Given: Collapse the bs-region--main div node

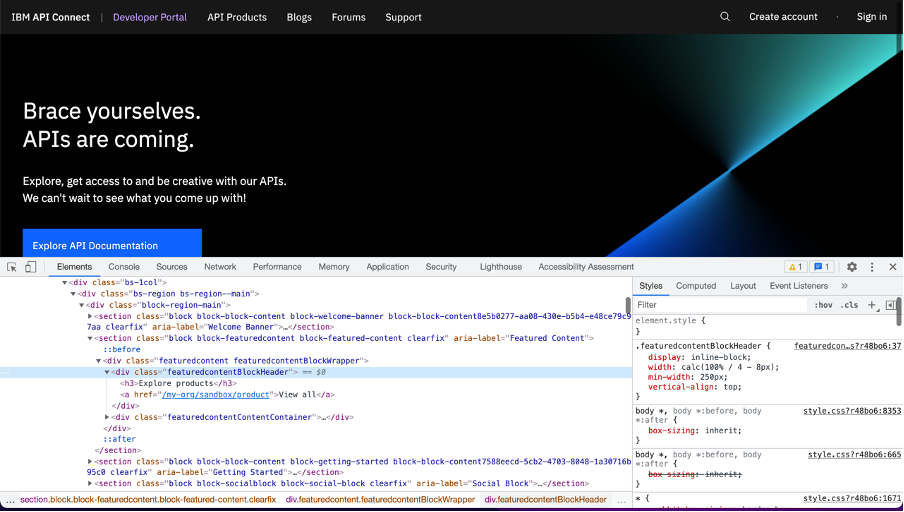Looking at the screenshot, I should pos(73,294).
